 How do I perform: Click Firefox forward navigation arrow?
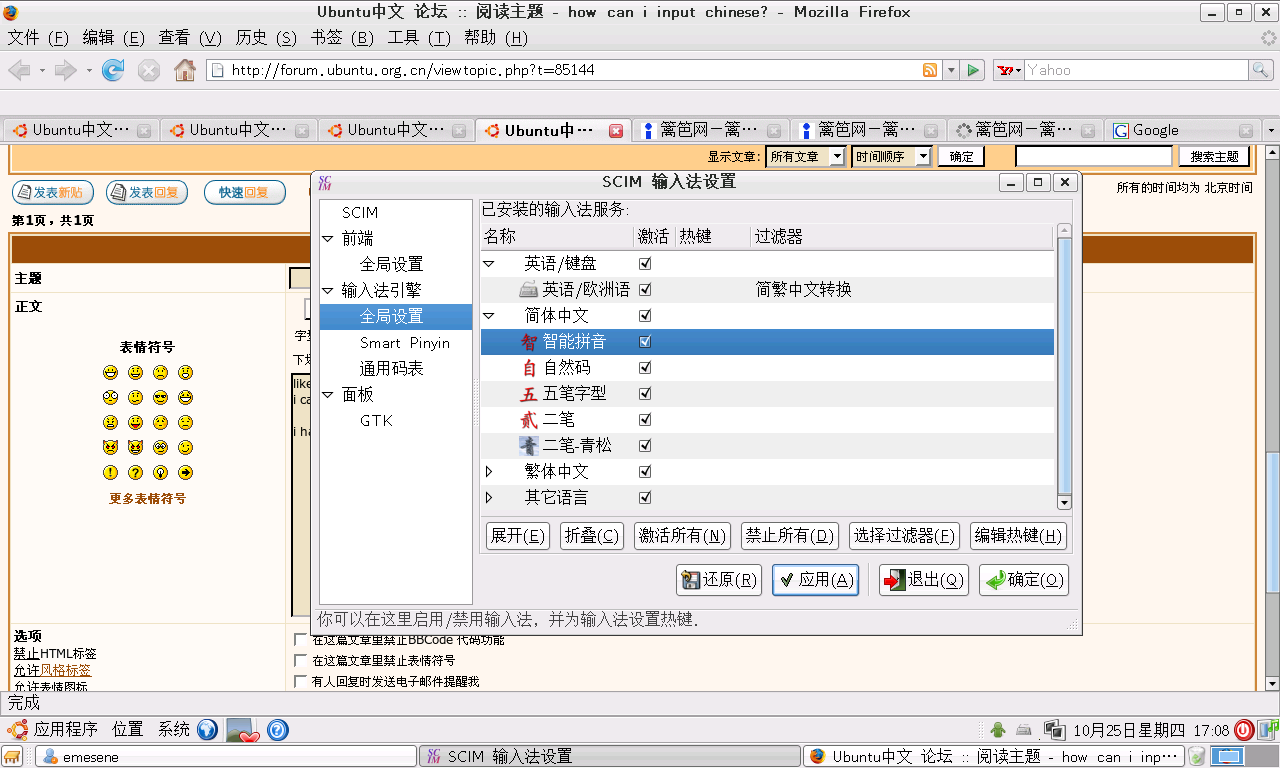[x=66, y=70]
